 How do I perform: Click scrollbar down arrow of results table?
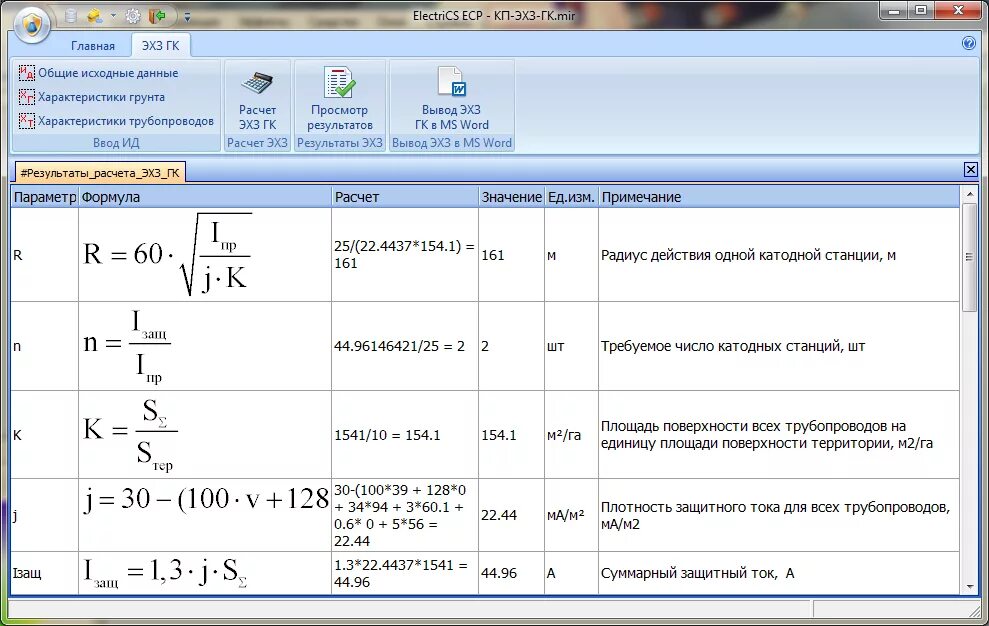pyautogui.click(x=970, y=587)
